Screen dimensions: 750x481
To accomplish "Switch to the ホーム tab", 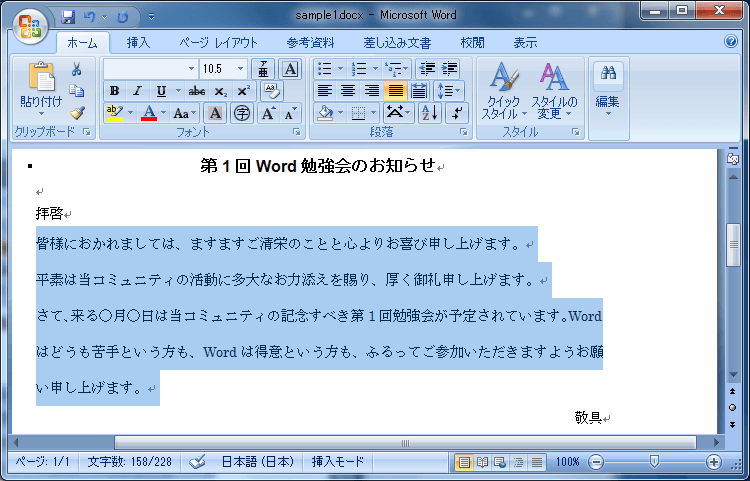I will 82,43.
